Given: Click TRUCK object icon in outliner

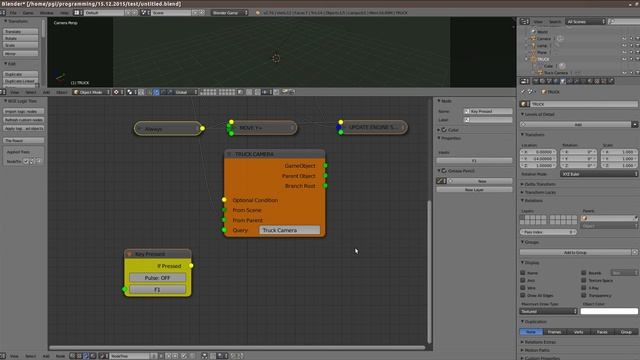Looking at the screenshot, I should [533, 59].
